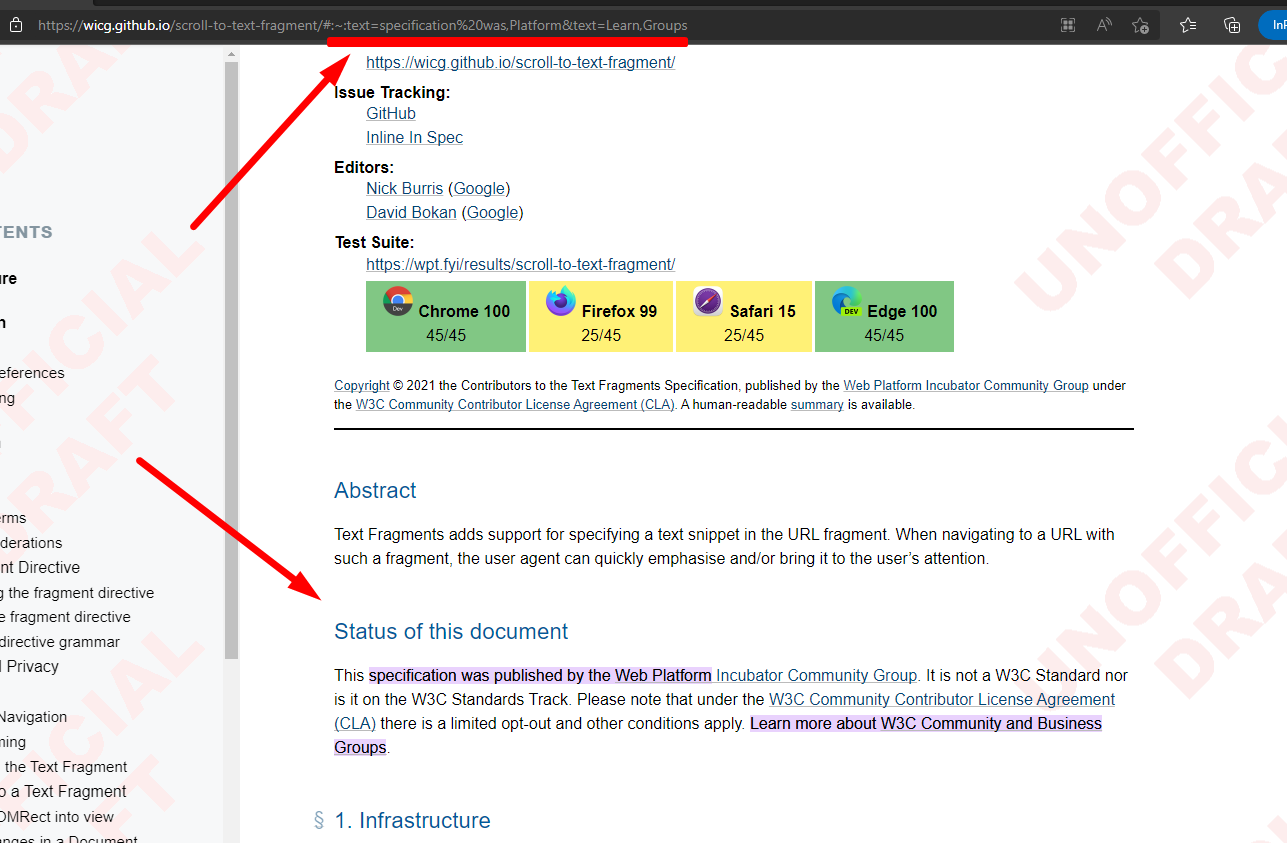Select 'directive grammar' entry in contents sidebar
1287x843 pixels.
point(60,642)
